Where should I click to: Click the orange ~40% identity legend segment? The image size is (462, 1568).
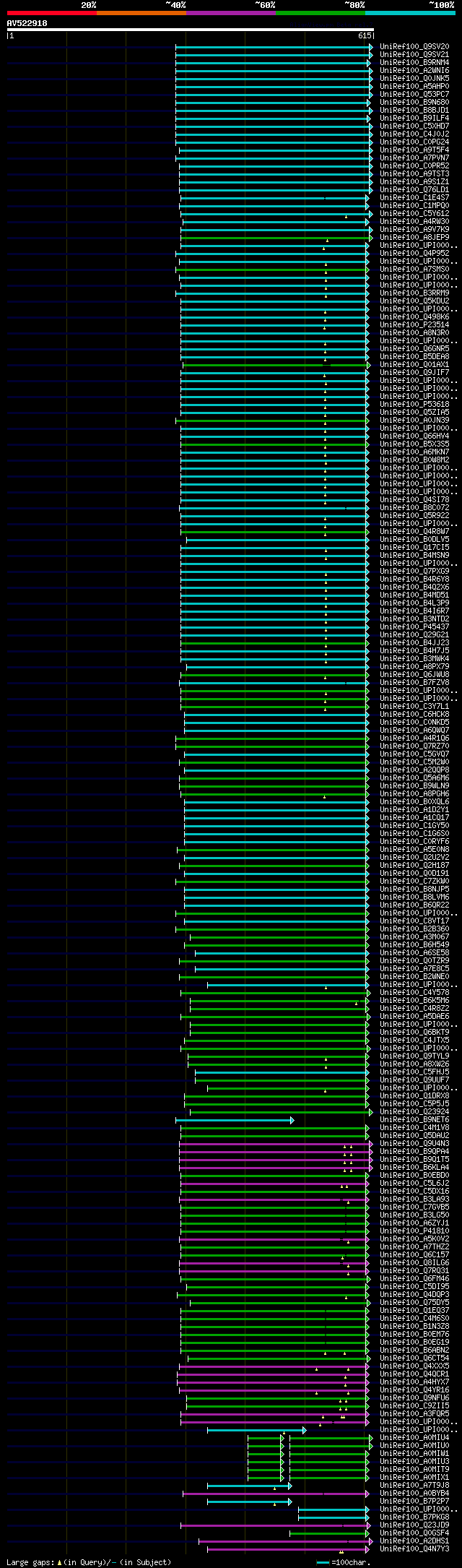click(141, 13)
